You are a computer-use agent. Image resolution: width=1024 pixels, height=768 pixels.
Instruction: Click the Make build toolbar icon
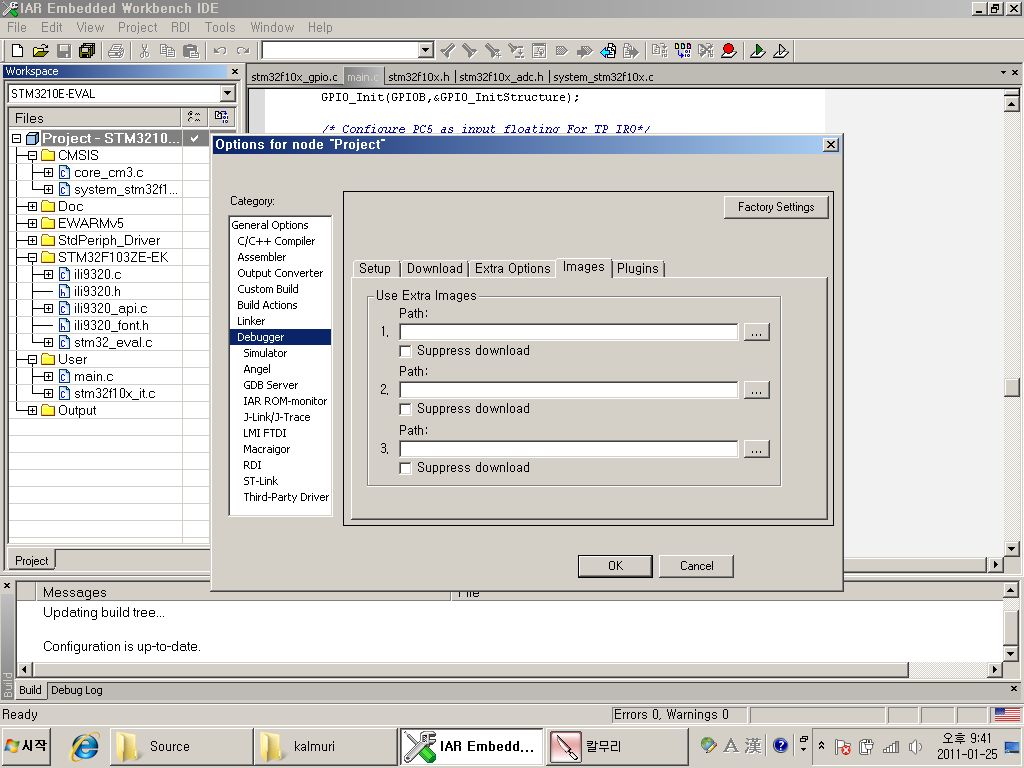(683, 51)
